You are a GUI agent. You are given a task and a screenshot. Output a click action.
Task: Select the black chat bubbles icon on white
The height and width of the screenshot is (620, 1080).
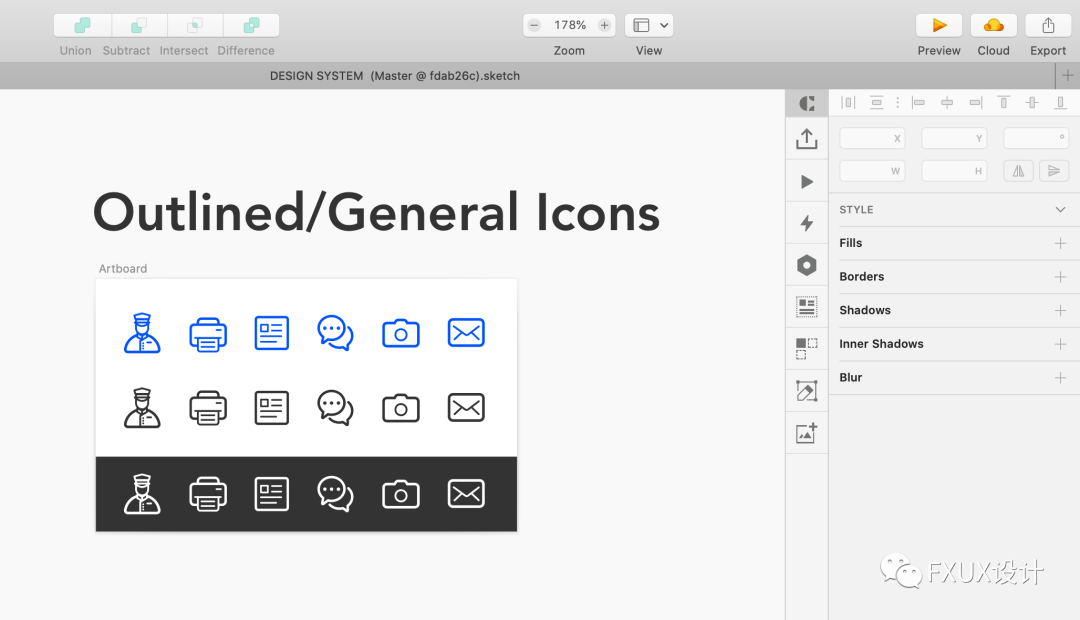click(335, 407)
